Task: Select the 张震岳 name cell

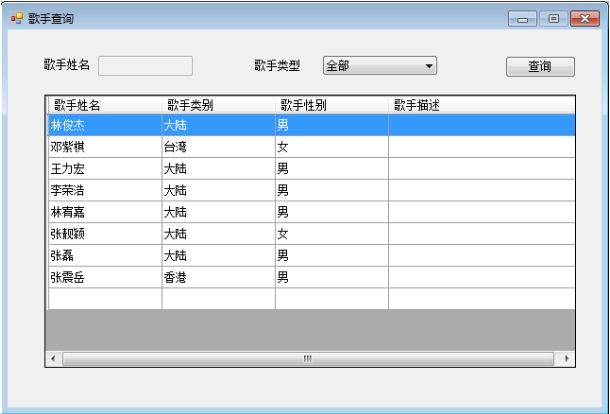Action: click(x=105, y=278)
